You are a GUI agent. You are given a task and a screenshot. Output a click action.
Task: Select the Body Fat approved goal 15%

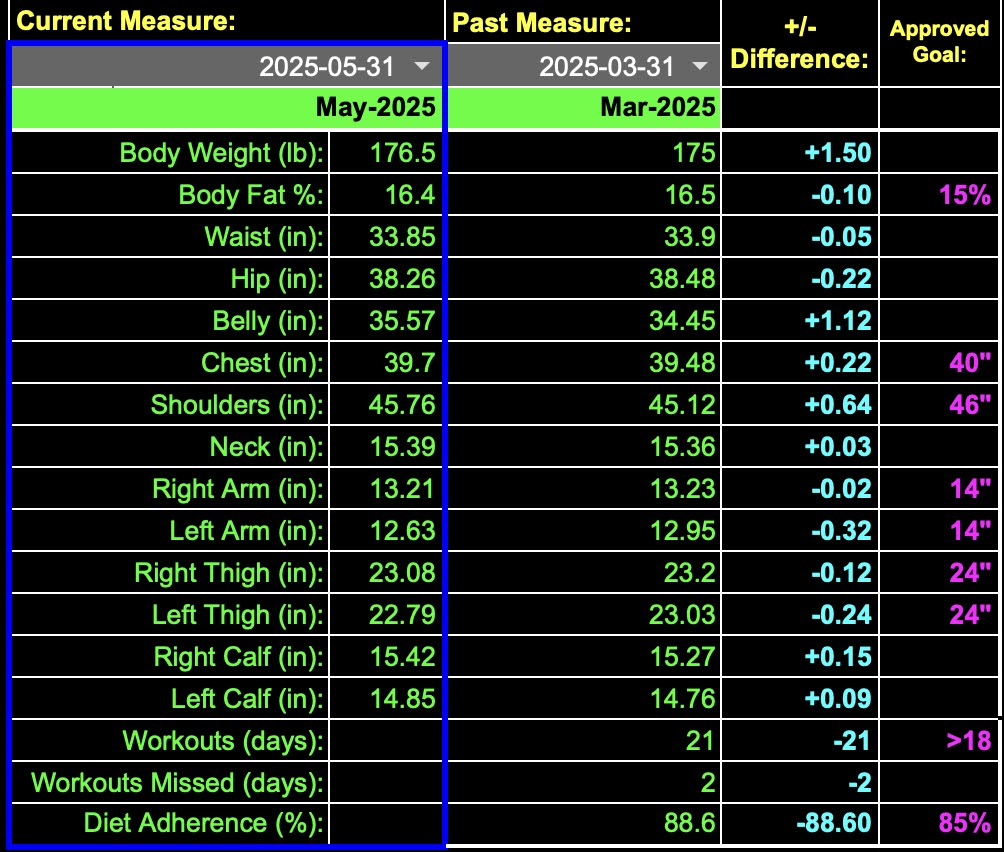click(x=964, y=195)
